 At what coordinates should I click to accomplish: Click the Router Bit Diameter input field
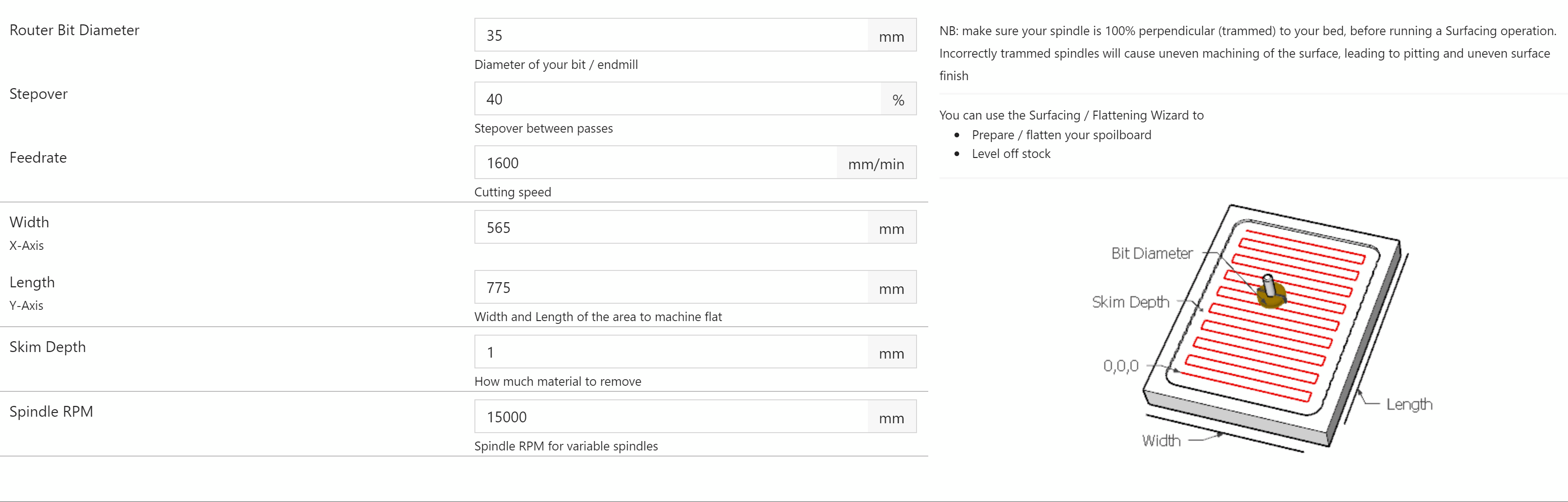coord(670,35)
